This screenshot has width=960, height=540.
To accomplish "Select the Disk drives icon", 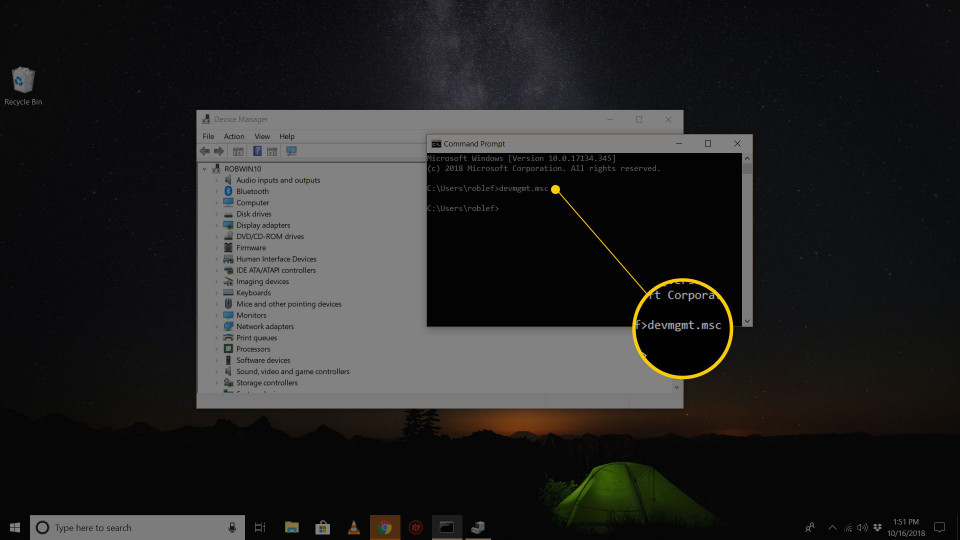I will pos(228,214).
